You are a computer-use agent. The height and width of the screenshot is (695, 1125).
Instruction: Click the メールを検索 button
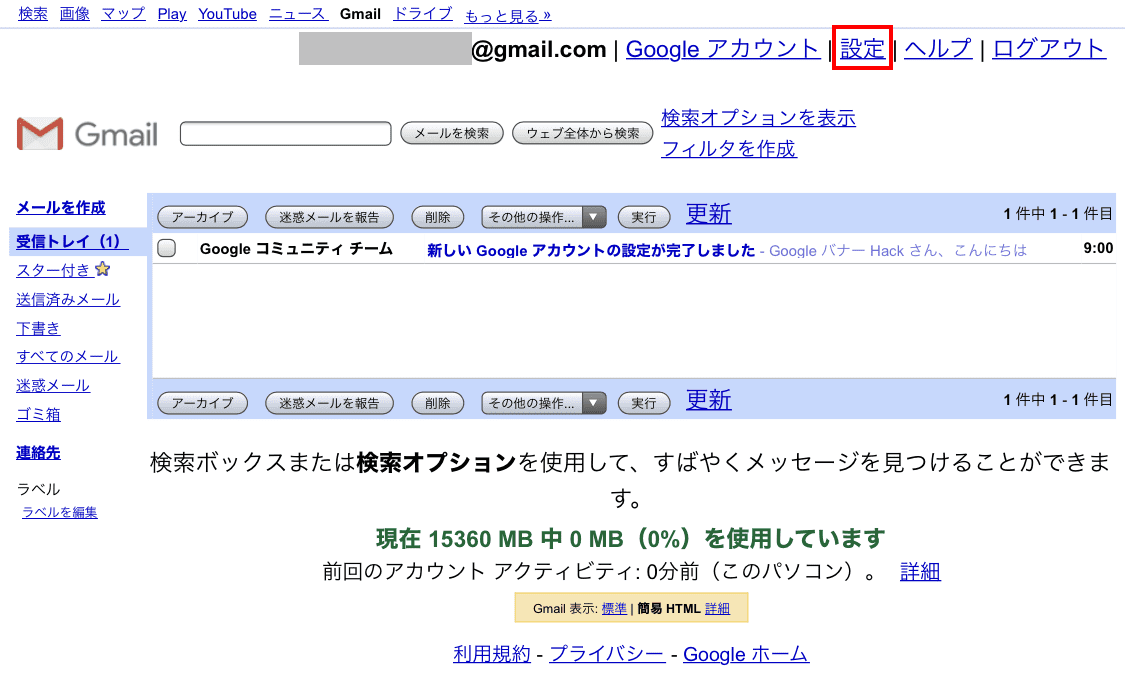452,133
